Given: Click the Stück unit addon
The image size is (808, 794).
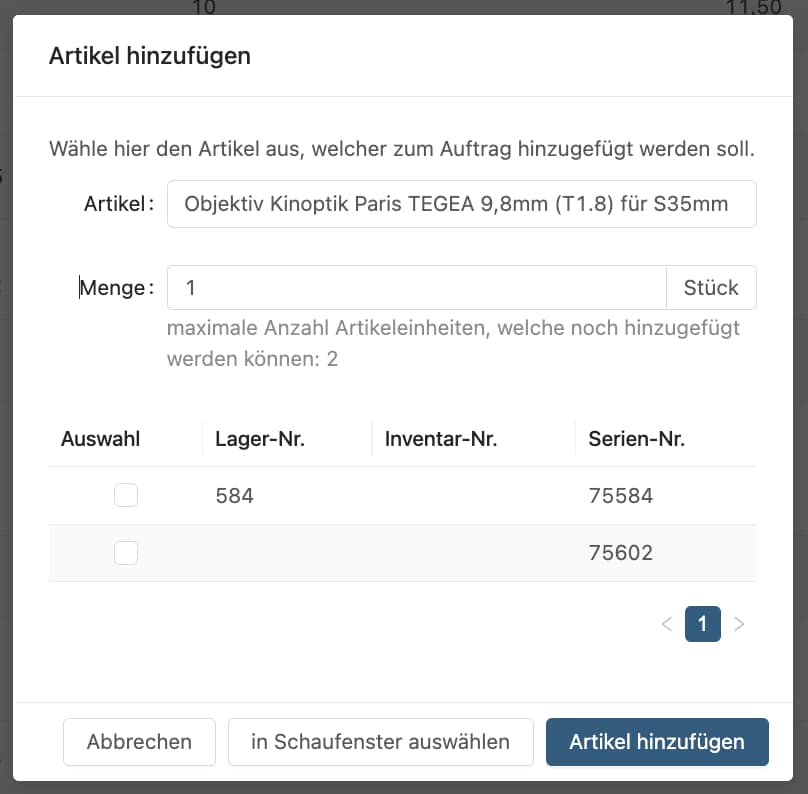Looking at the screenshot, I should tap(711, 288).
